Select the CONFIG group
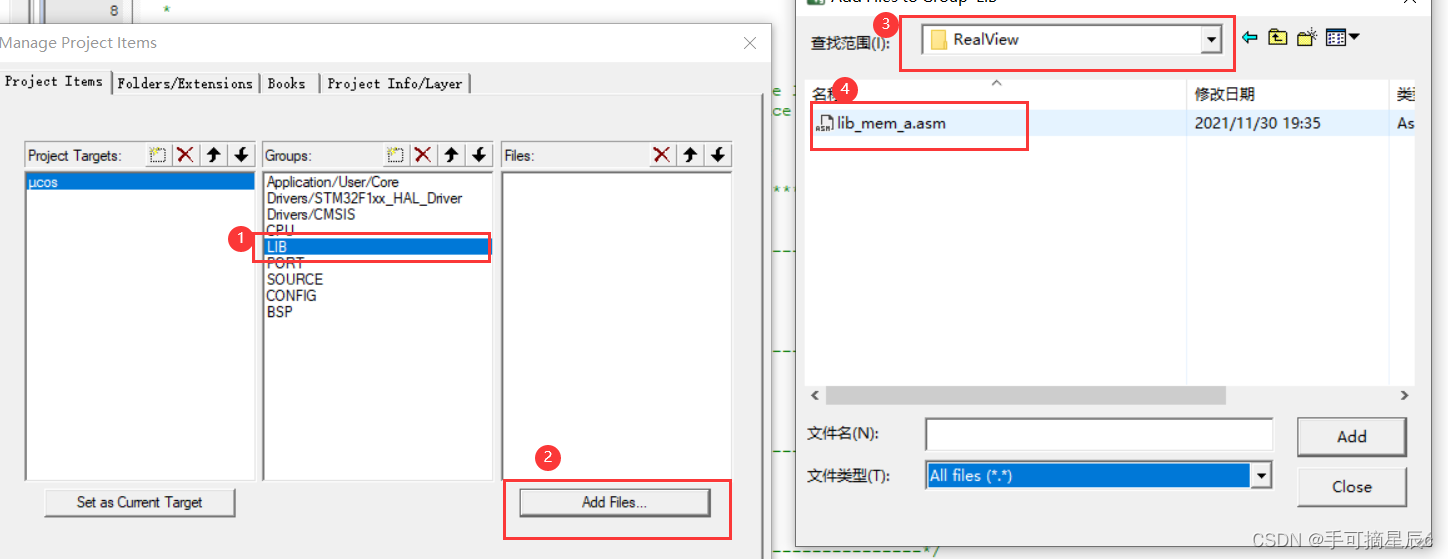The height and width of the screenshot is (559, 1448). [x=291, y=295]
